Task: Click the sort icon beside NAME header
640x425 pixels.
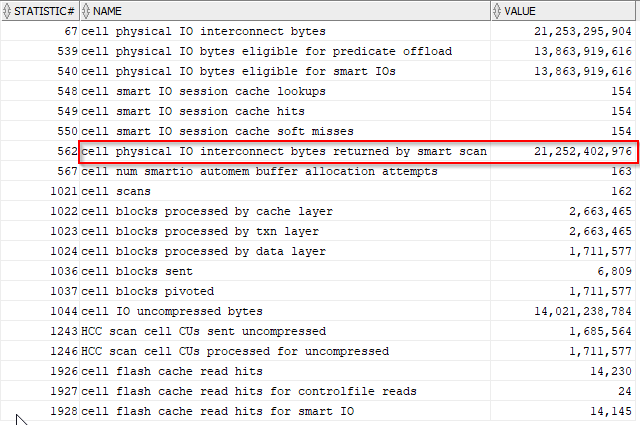Action: click(x=88, y=11)
